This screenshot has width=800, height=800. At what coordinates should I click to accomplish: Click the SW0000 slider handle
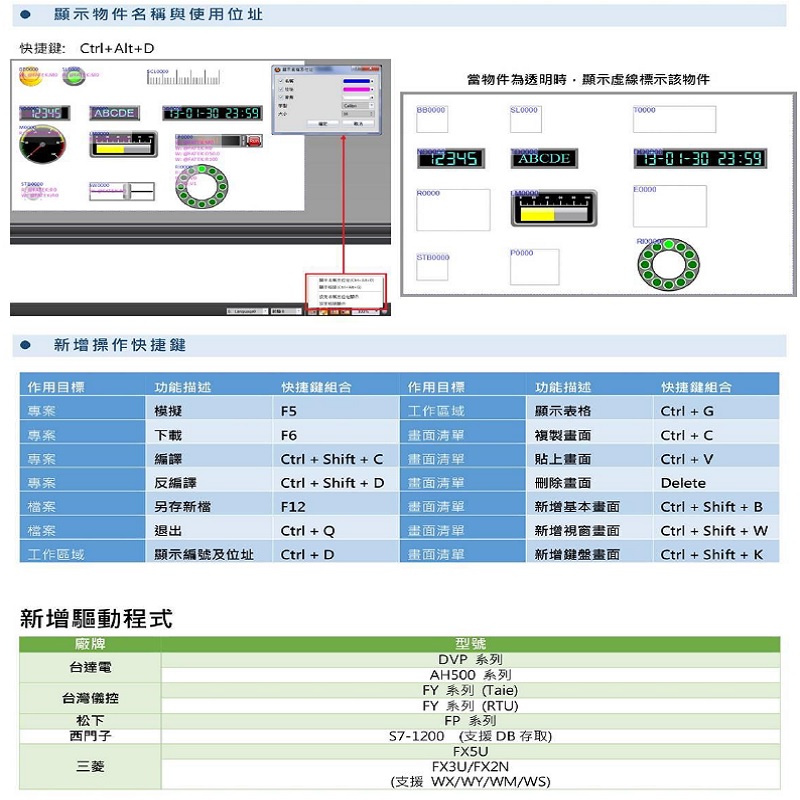tap(128, 192)
